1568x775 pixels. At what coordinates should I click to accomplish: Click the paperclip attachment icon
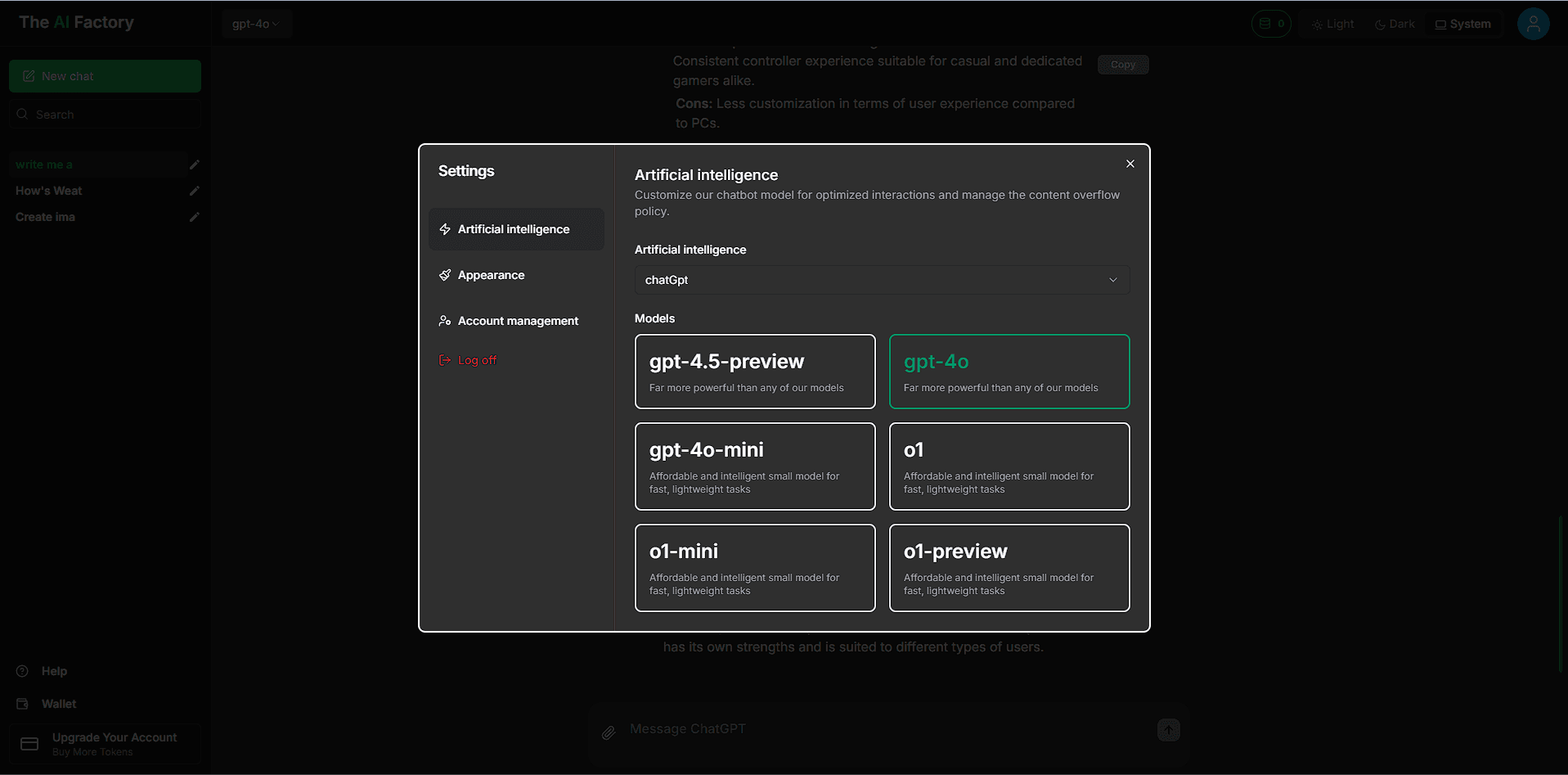pyautogui.click(x=609, y=732)
